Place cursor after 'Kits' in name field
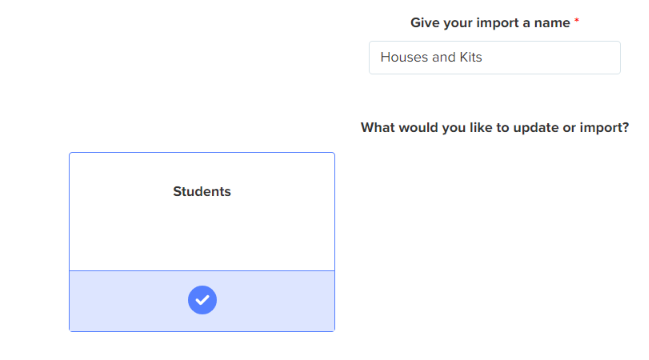Screen dimensions: 649x360 pyautogui.click(x=483, y=57)
